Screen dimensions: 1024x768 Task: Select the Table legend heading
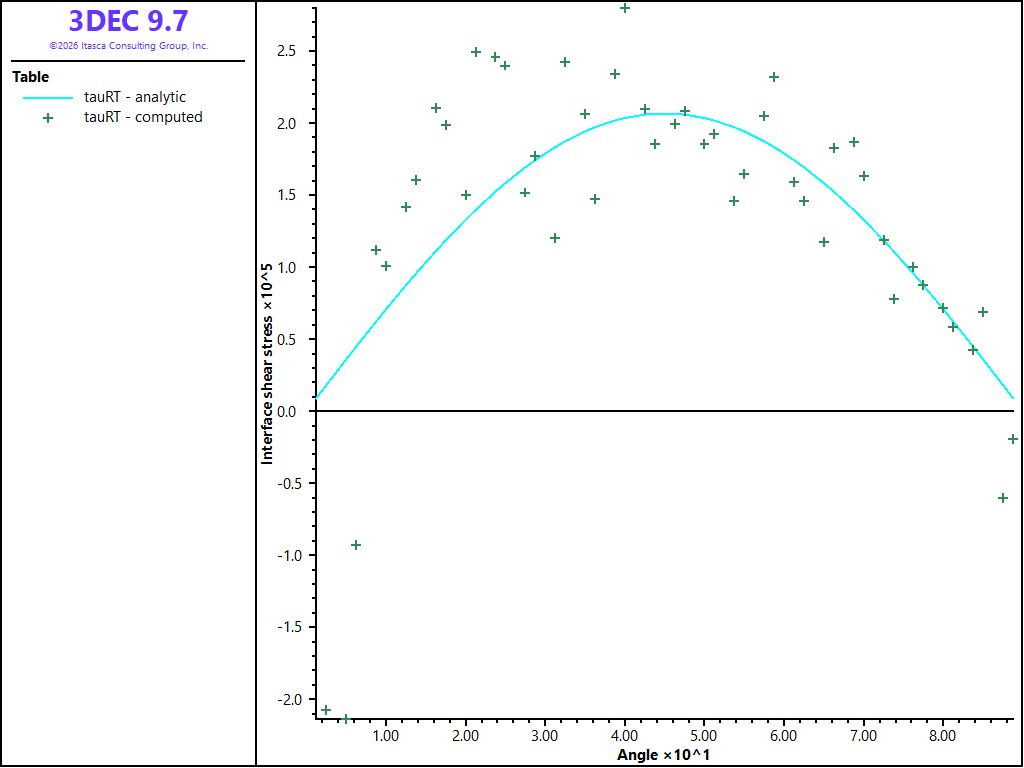31,76
